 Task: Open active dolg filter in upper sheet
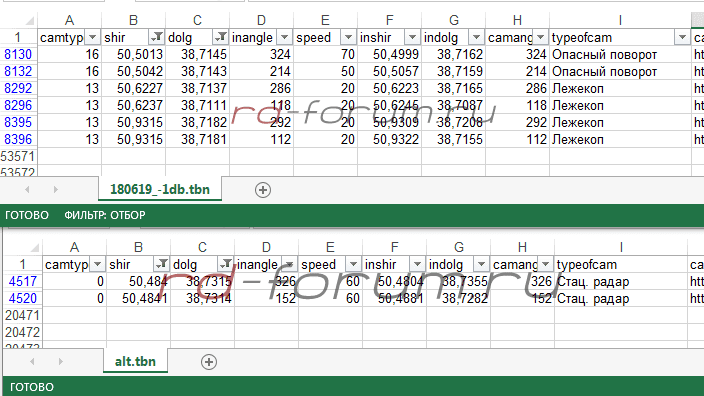pyautogui.click(x=220, y=37)
